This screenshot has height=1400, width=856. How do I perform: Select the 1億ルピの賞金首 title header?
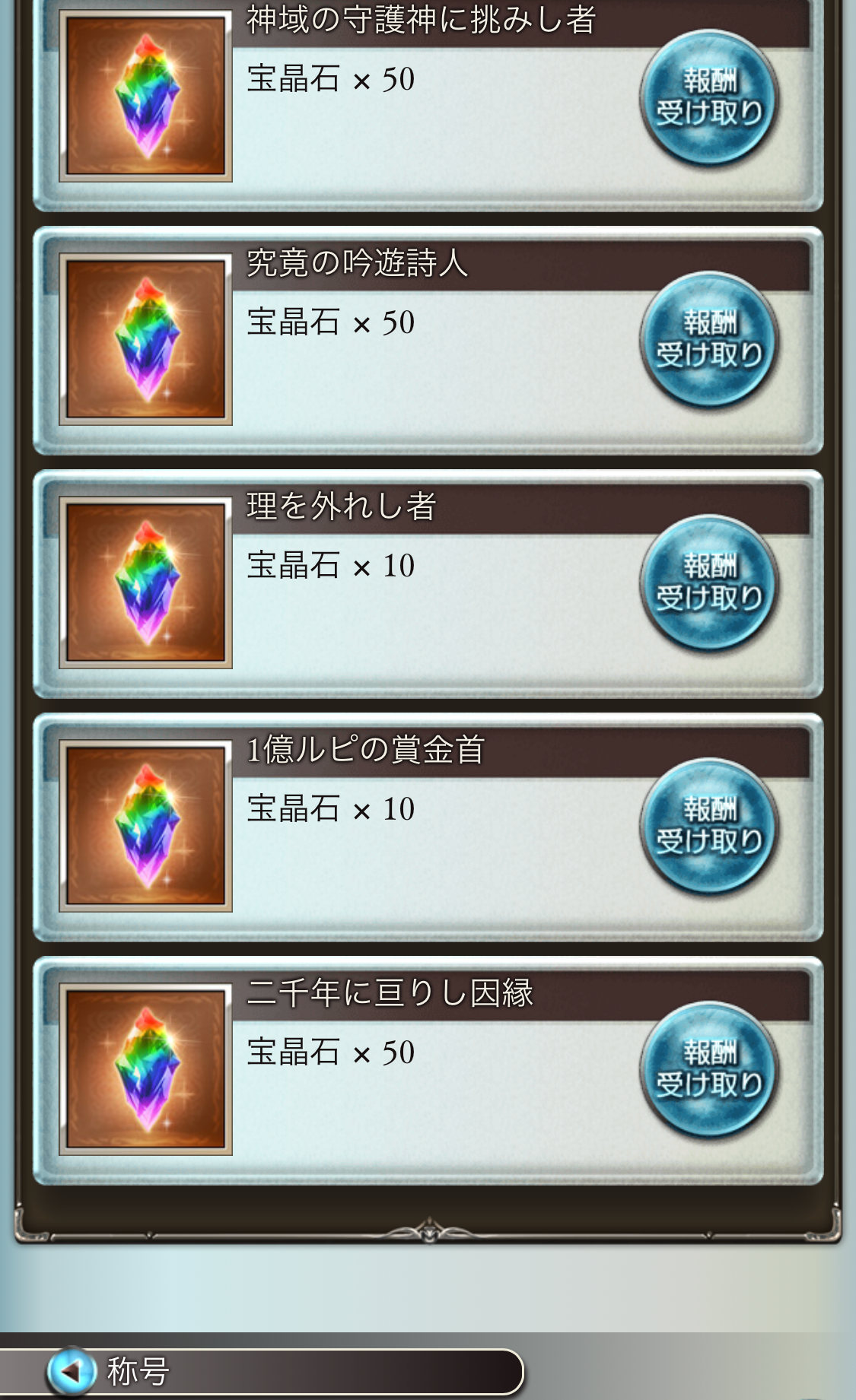[x=365, y=750]
